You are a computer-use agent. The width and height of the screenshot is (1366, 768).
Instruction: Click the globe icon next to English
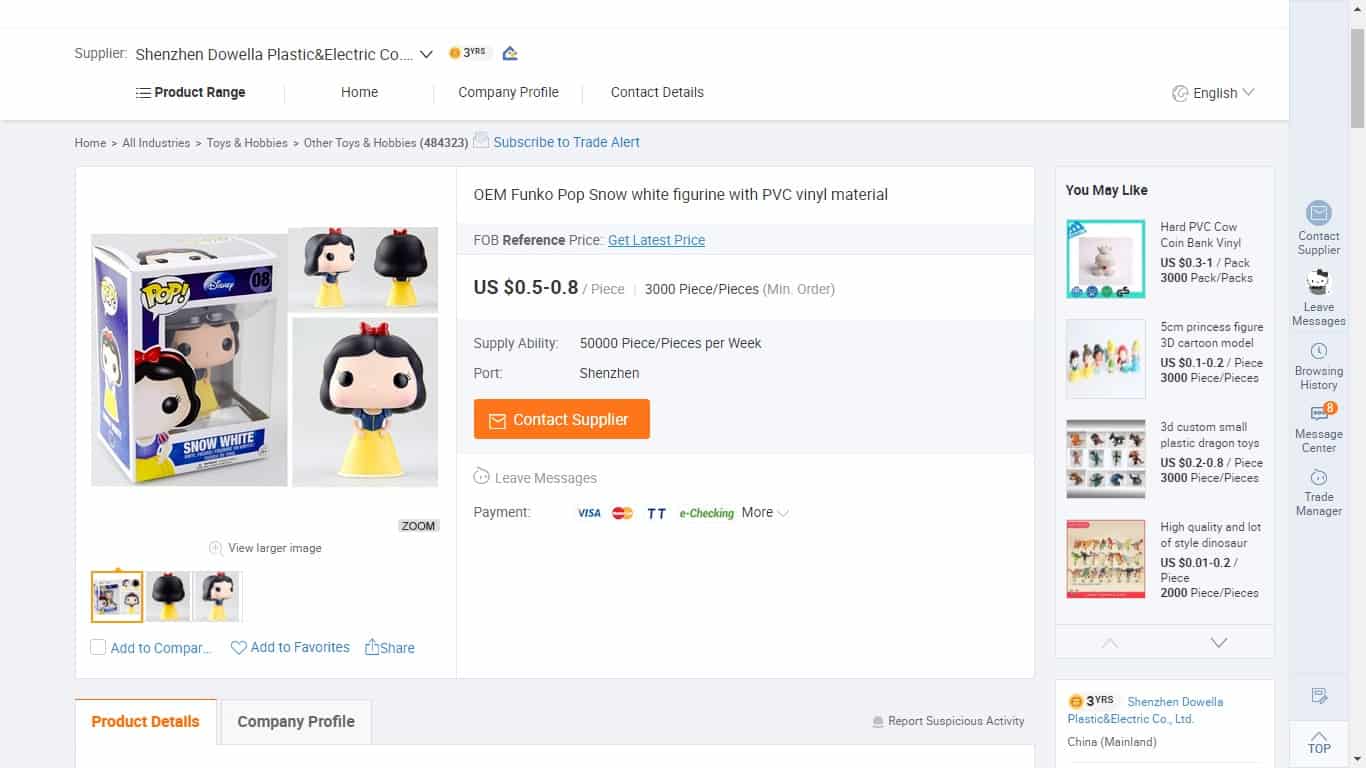coord(1180,93)
